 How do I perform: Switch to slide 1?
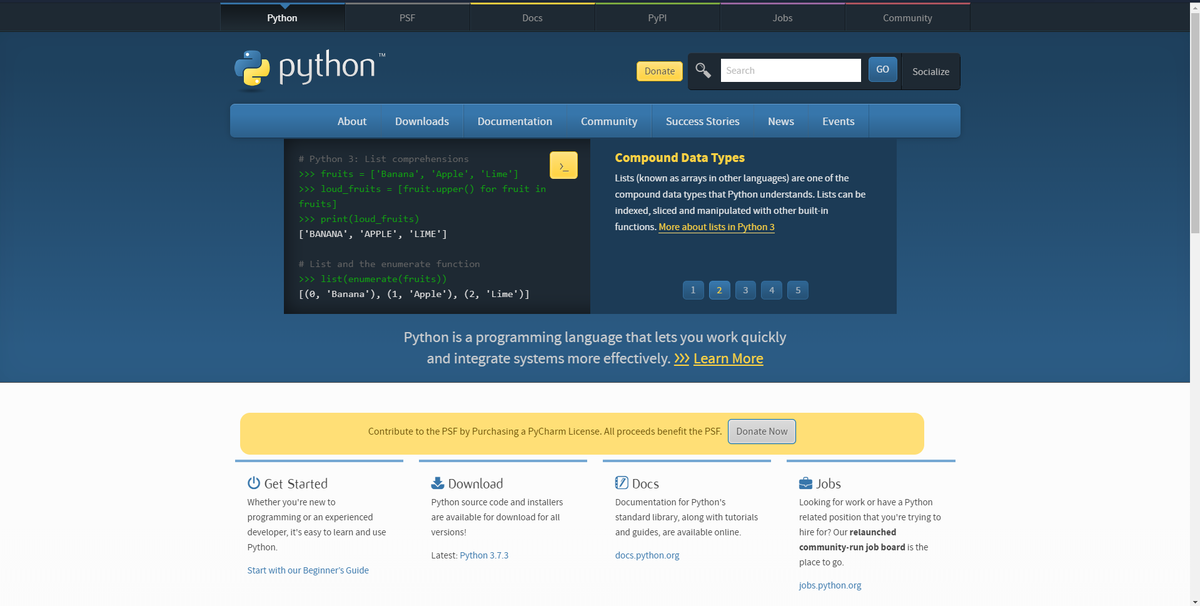tap(693, 290)
